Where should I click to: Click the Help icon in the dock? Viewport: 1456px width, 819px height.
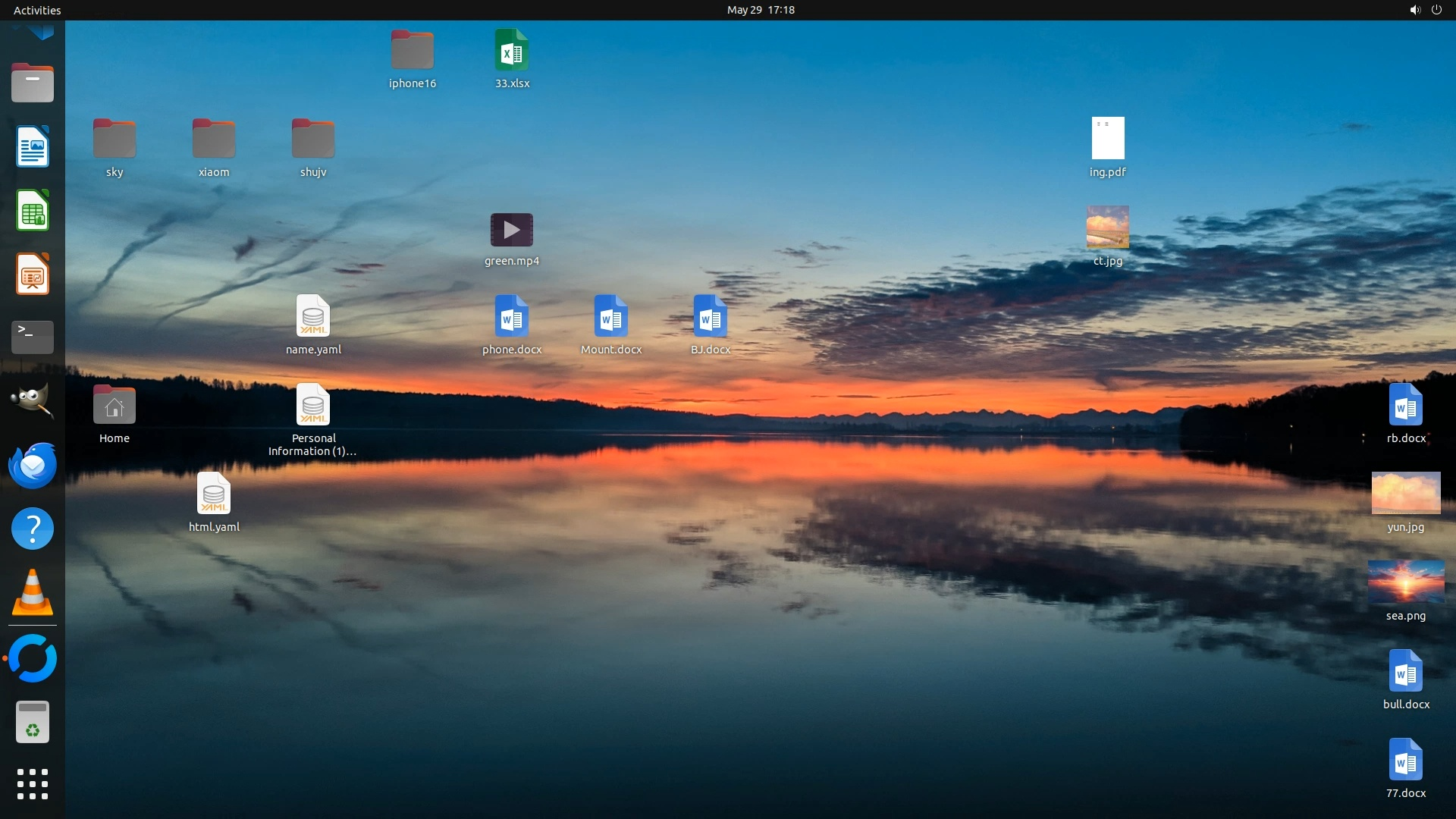(33, 529)
